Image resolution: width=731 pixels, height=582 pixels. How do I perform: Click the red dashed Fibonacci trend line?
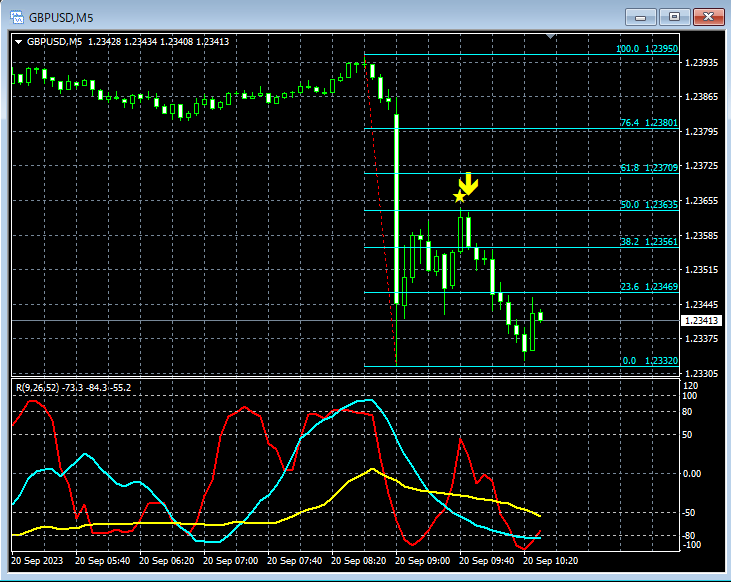pyautogui.click(x=380, y=210)
